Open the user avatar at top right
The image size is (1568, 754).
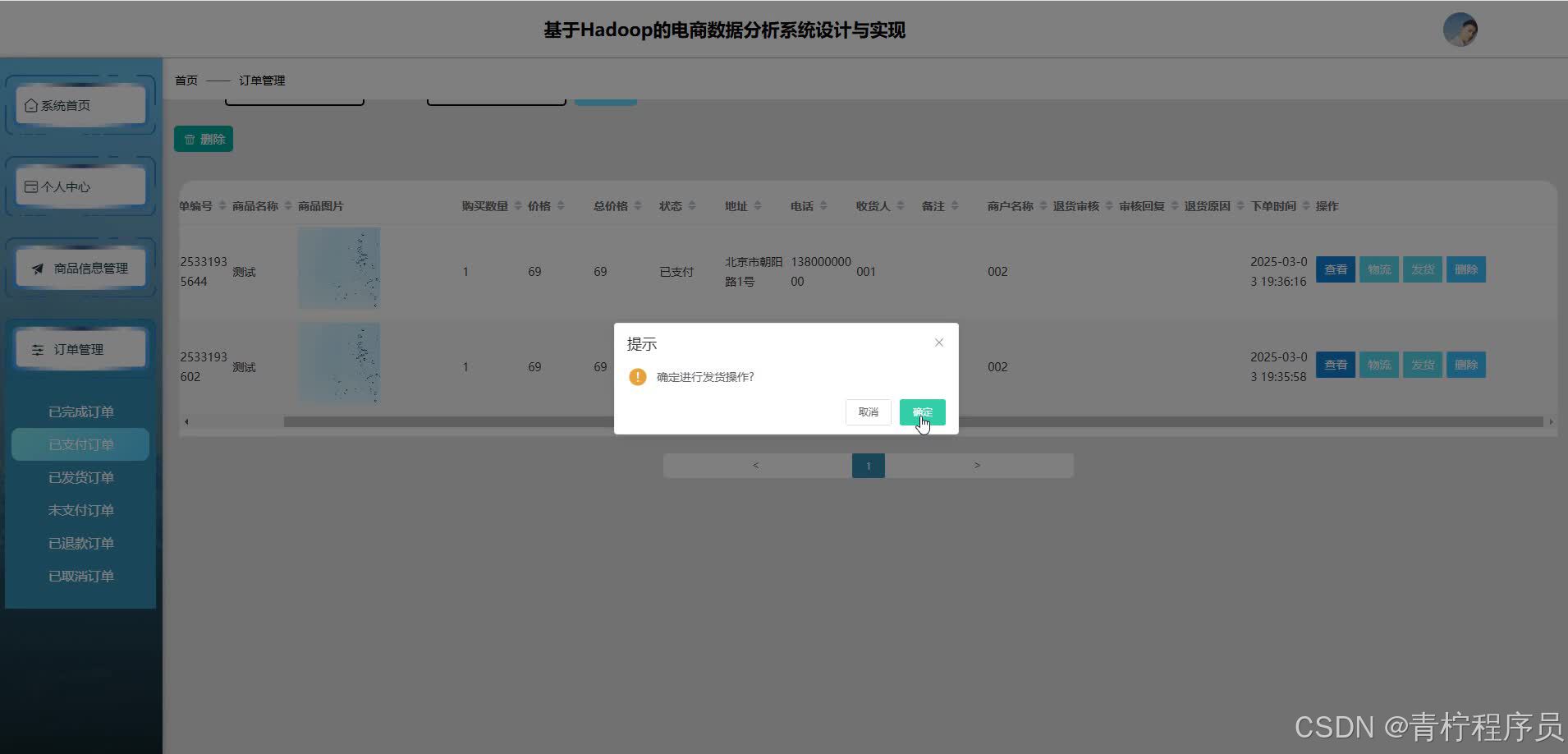pos(1460,29)
